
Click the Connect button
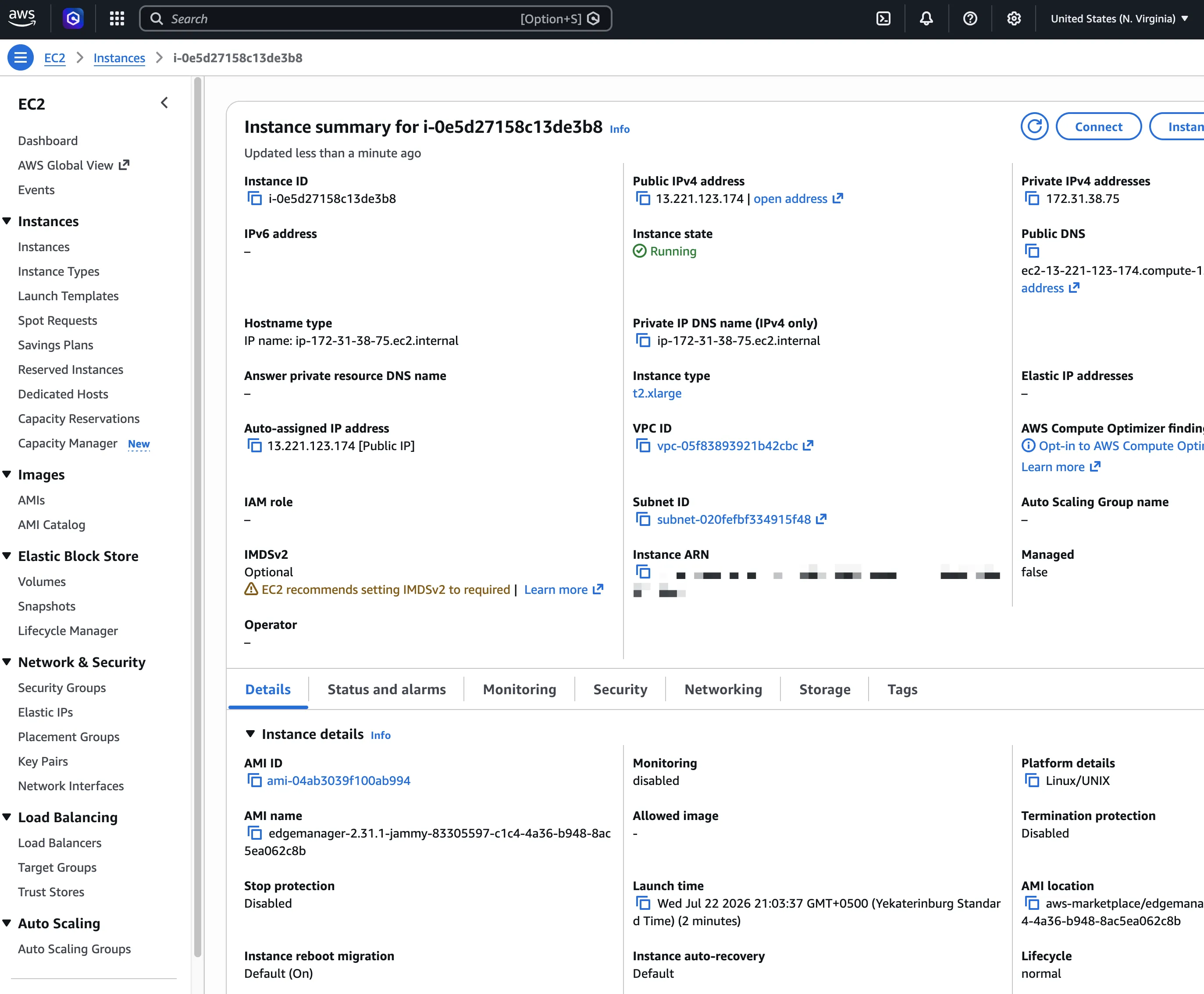[1098, 127]
